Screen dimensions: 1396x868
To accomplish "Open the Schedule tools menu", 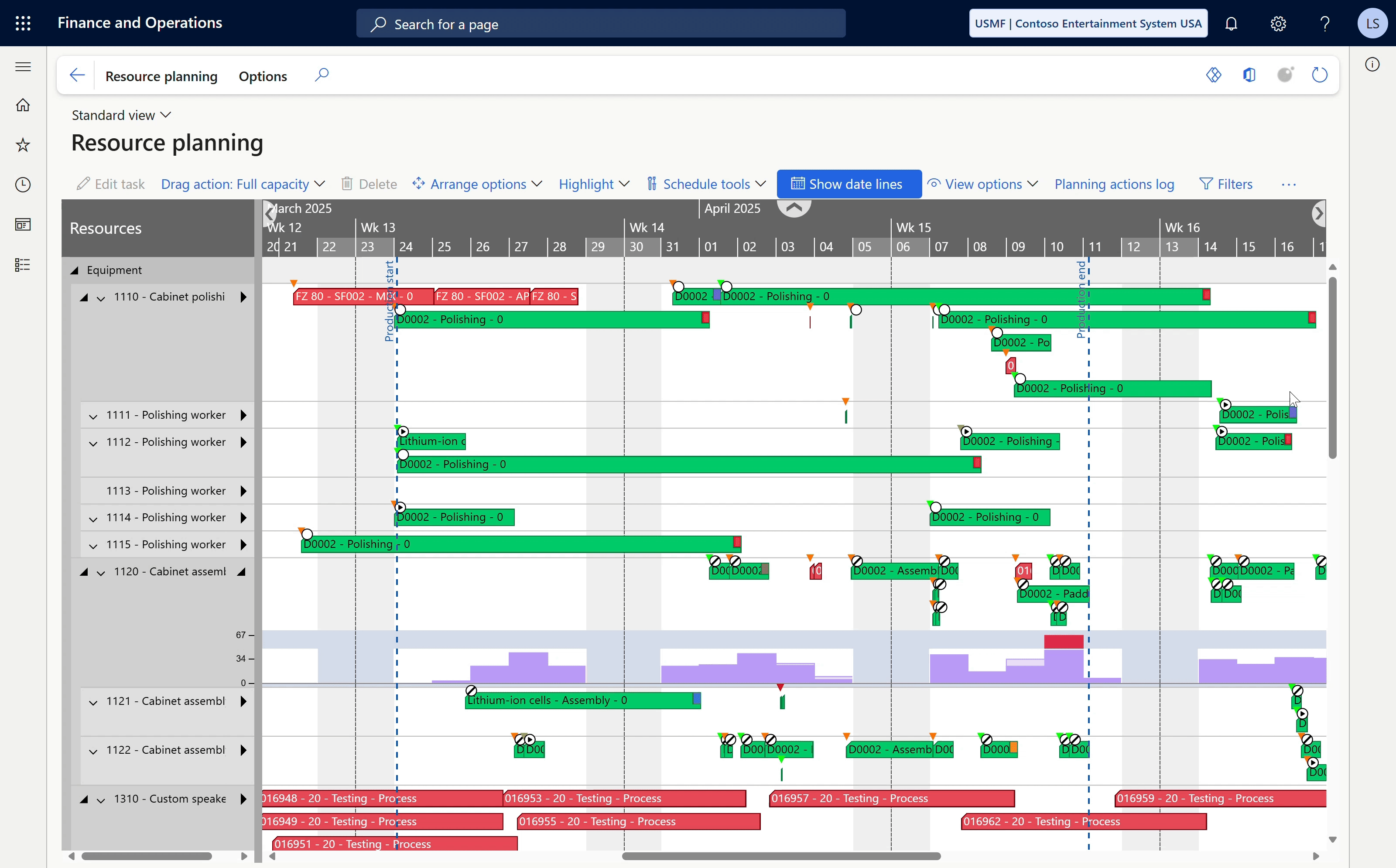I will pos(706,184).
